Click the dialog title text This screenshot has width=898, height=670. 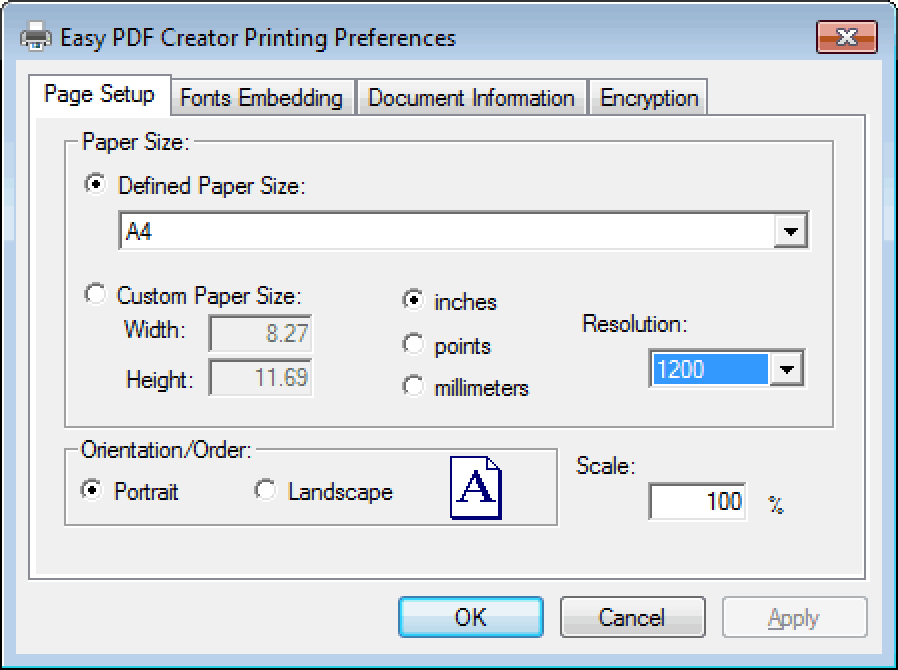tap(258, 38)
